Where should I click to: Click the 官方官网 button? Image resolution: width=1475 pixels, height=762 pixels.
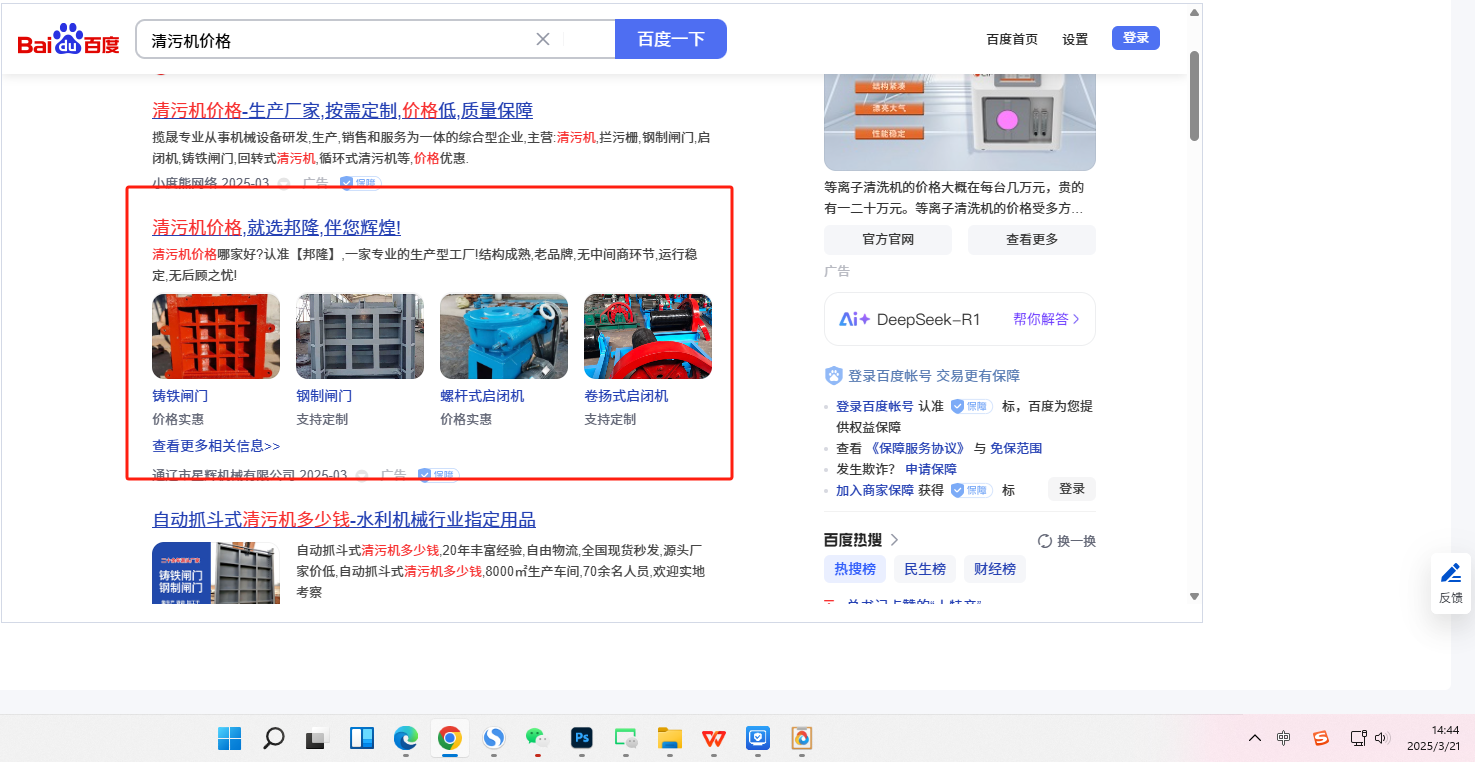coord(888,240)
